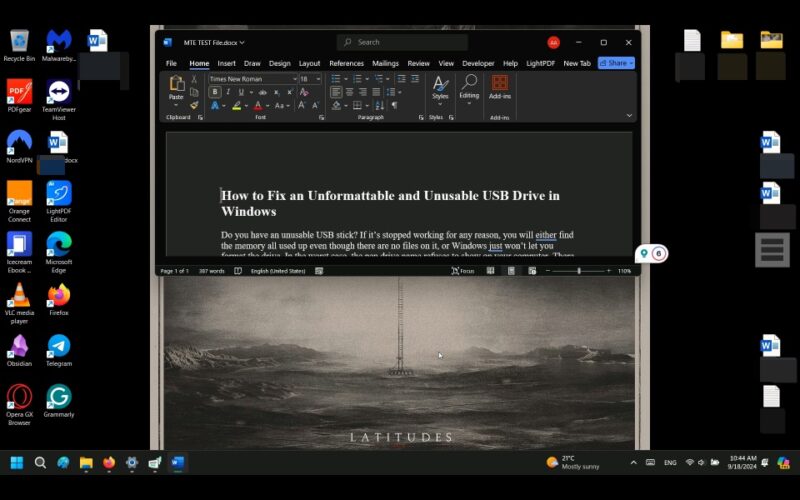Click the Share button

tap(616, 63)
